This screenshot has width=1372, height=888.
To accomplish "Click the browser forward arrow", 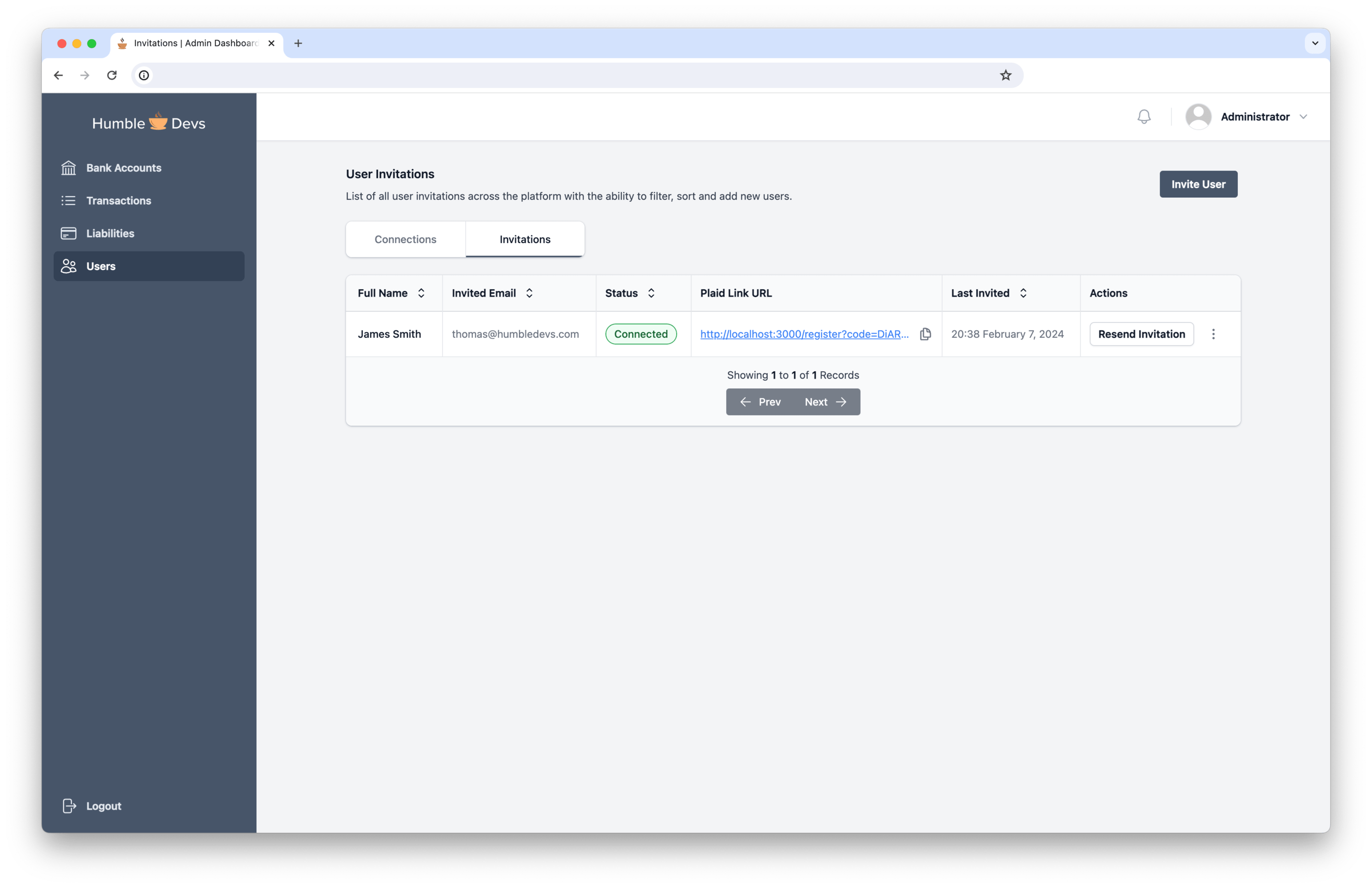I will pos(85,76).
